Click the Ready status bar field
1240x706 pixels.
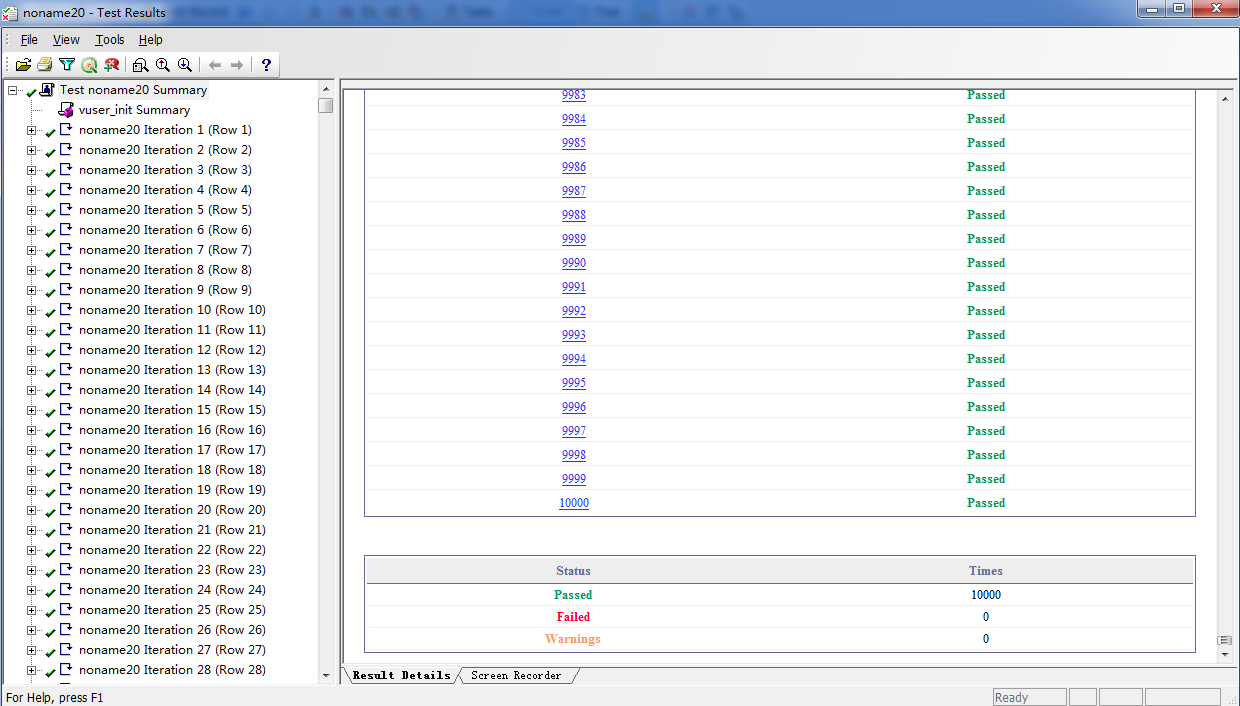point(1029,698)
